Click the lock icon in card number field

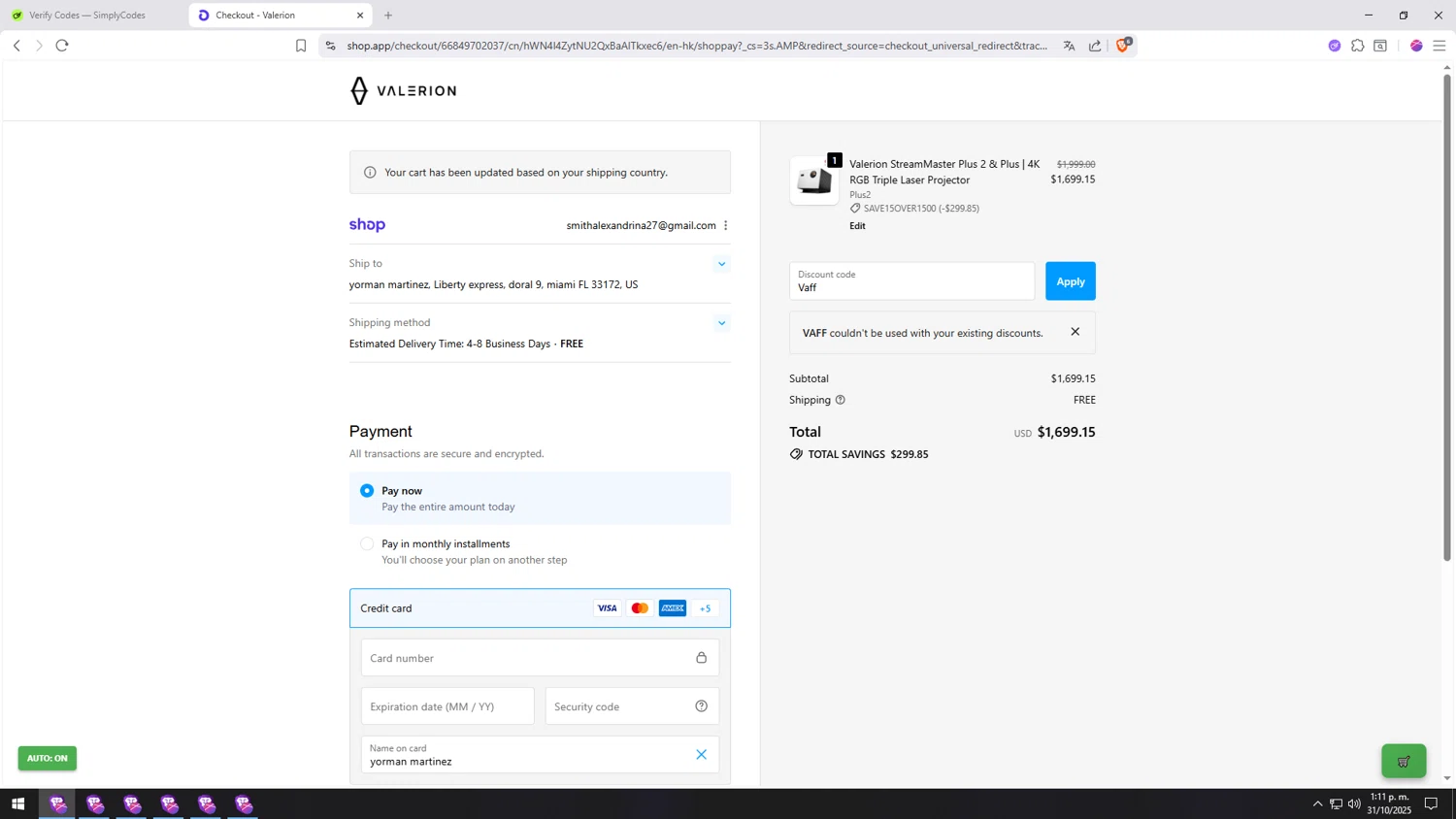pos(701,658)
